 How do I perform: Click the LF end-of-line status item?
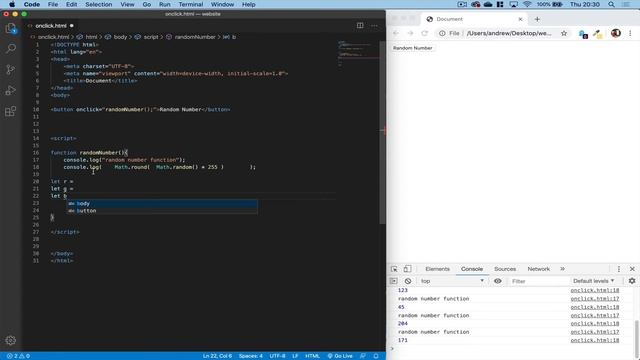[295, 356]
